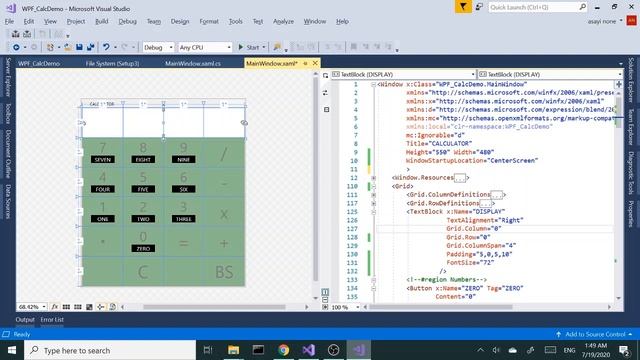Open the Design menu

pos(180,21)
